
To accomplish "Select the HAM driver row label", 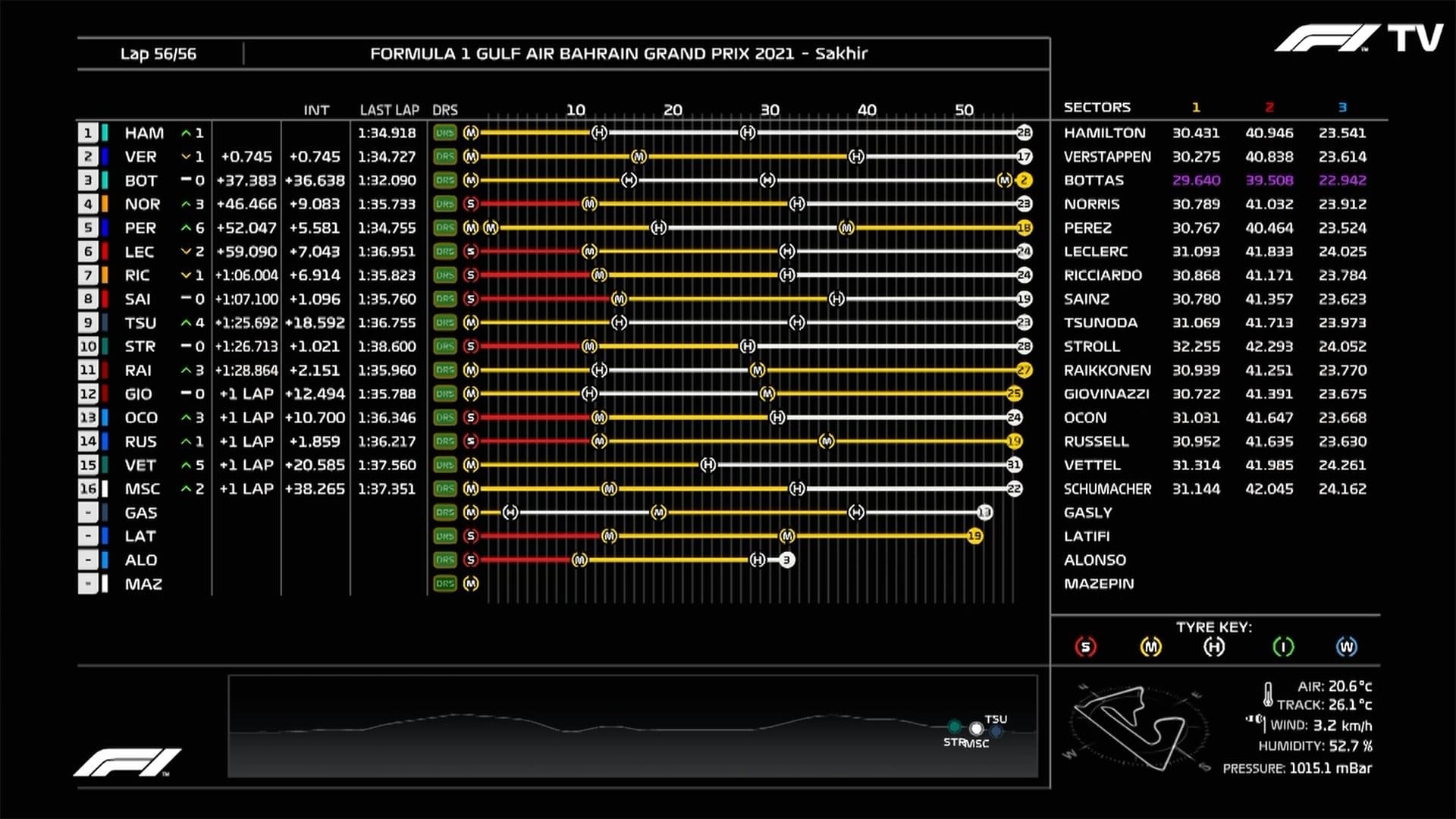I will (x=144, y=133).
